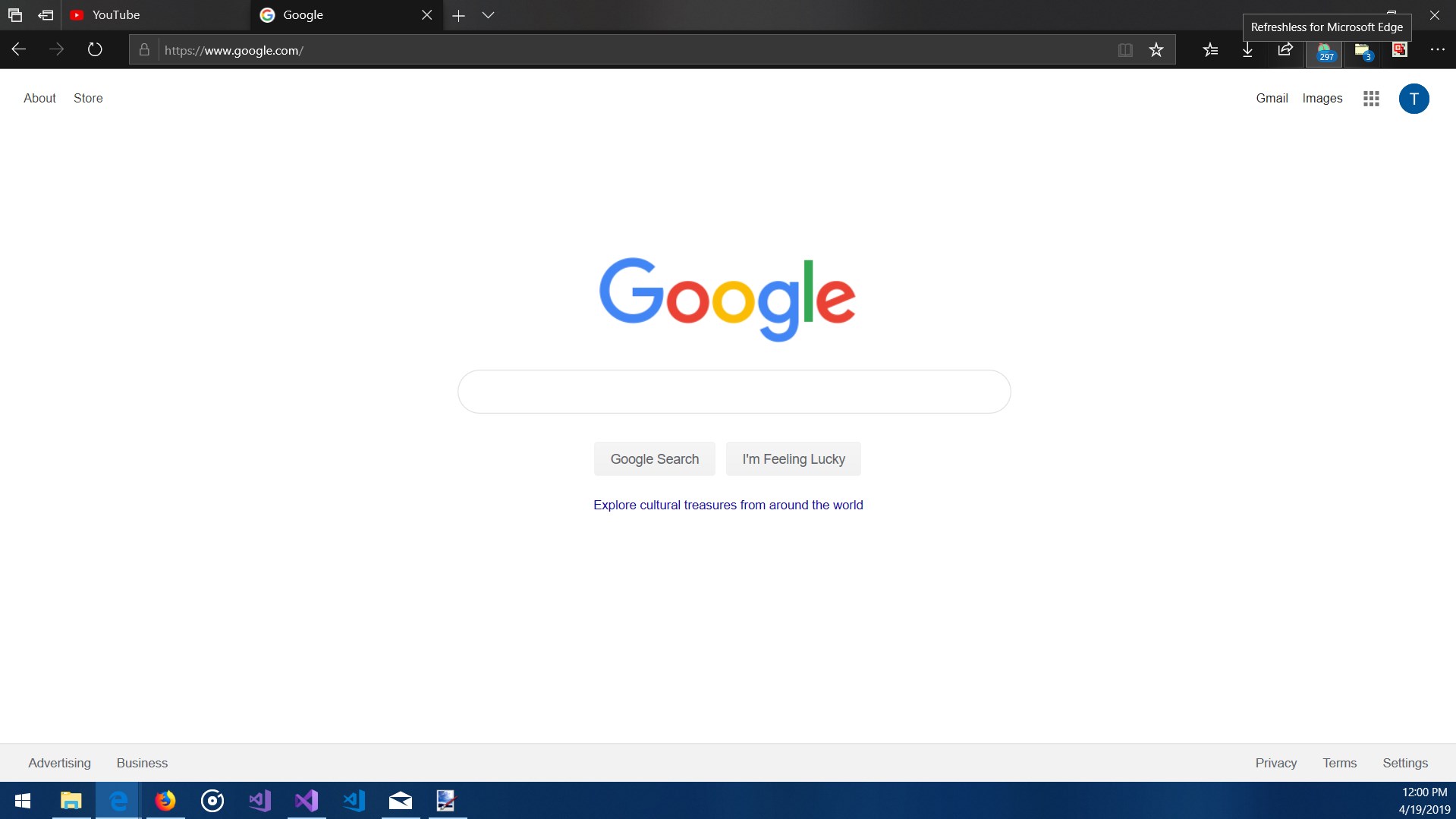Click the red extension icon in the toolbar
Screen dimensions: 1456x819
click(1400, 50)
